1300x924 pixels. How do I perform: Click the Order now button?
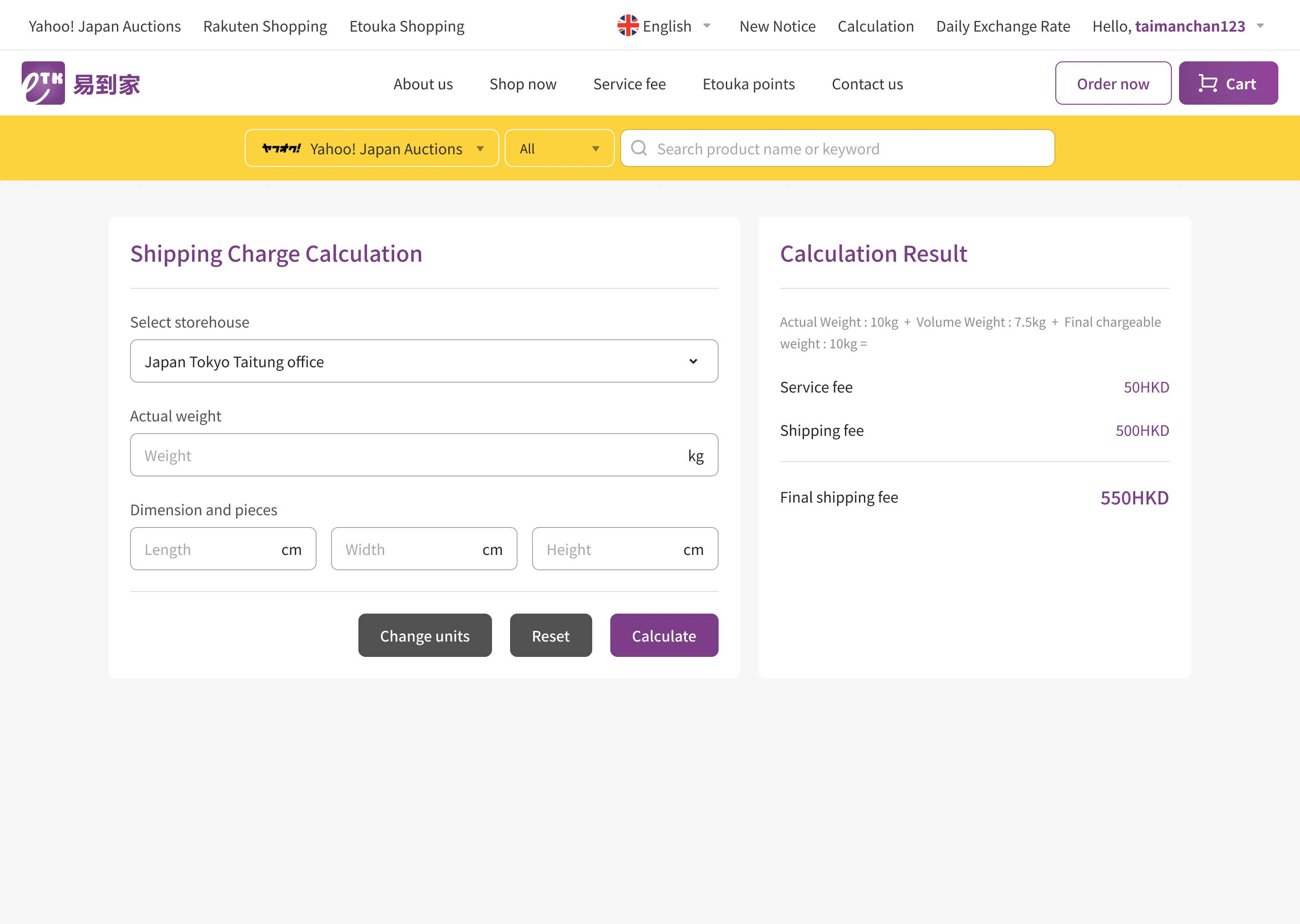(x=1113, y=83)
